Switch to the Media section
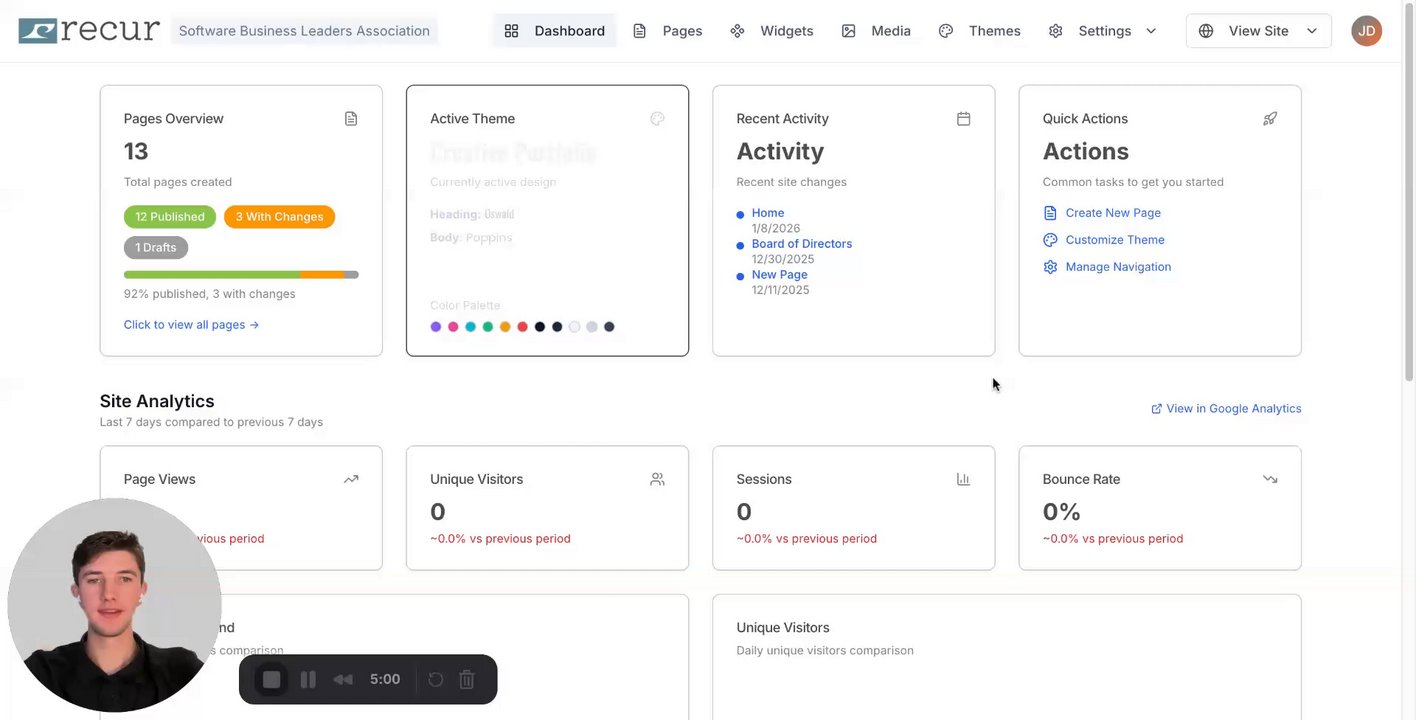Image resolution: width=1416 pixels, height=720 pixels. click(876, 31)
